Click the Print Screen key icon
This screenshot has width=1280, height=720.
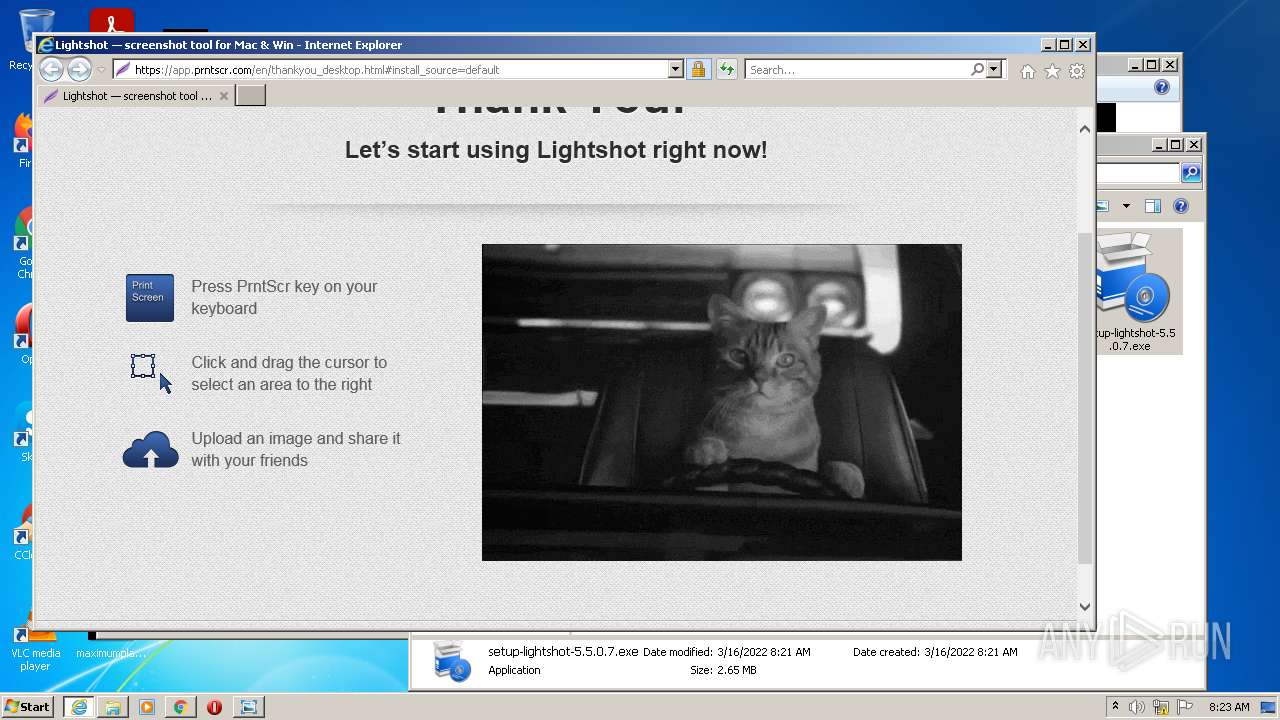(x=150, y=298)
